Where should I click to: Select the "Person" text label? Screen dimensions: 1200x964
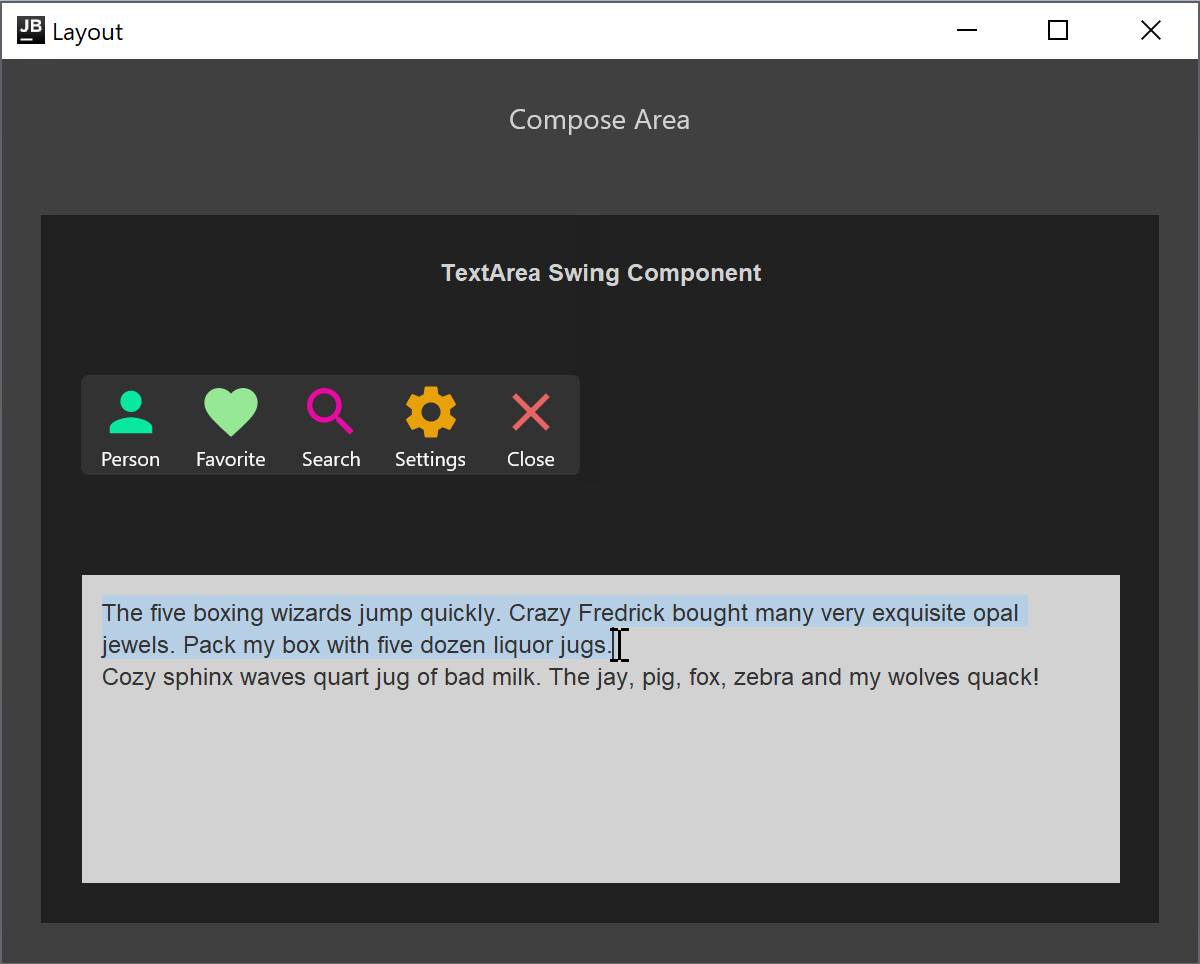[x=130, y=459]
